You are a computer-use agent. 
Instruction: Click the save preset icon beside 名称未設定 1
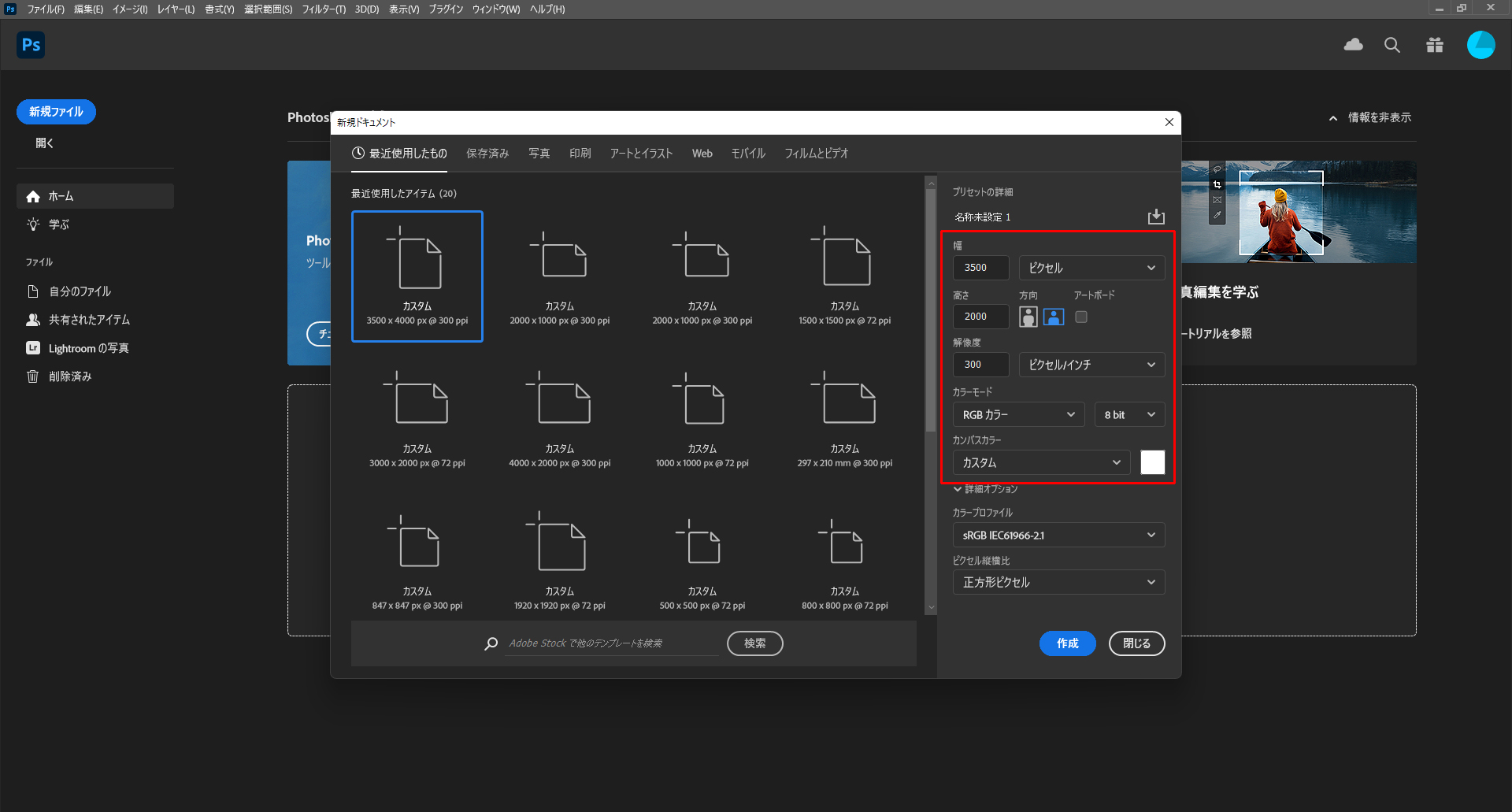pyautogui.click(x=1155, y=217)
